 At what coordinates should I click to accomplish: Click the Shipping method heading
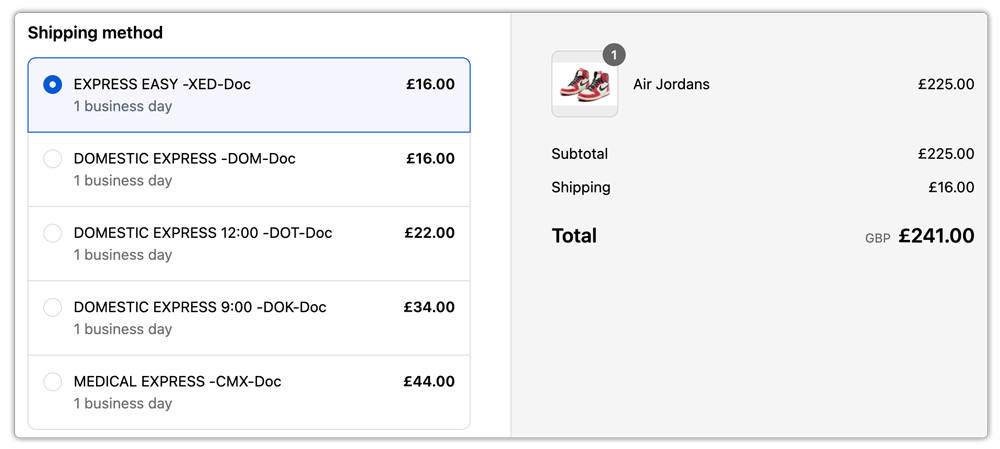[95, 33]
